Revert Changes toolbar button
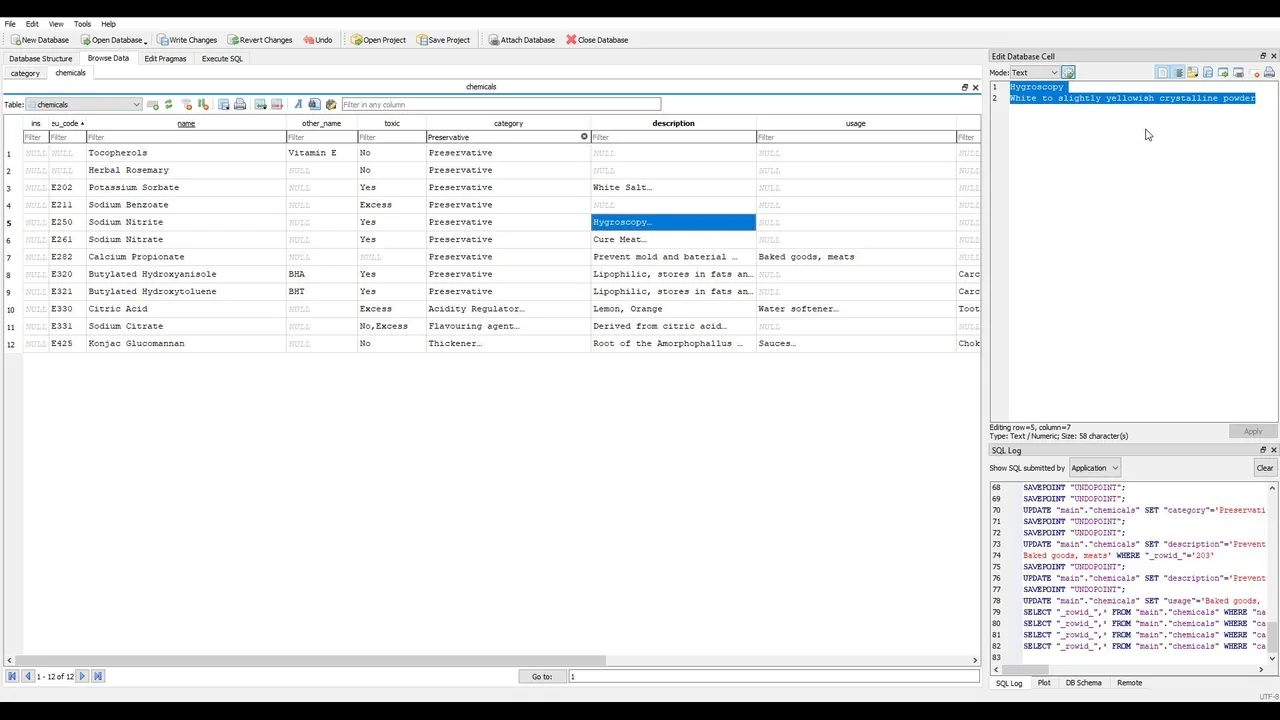1280x720 pixels. tap(260, 40)
